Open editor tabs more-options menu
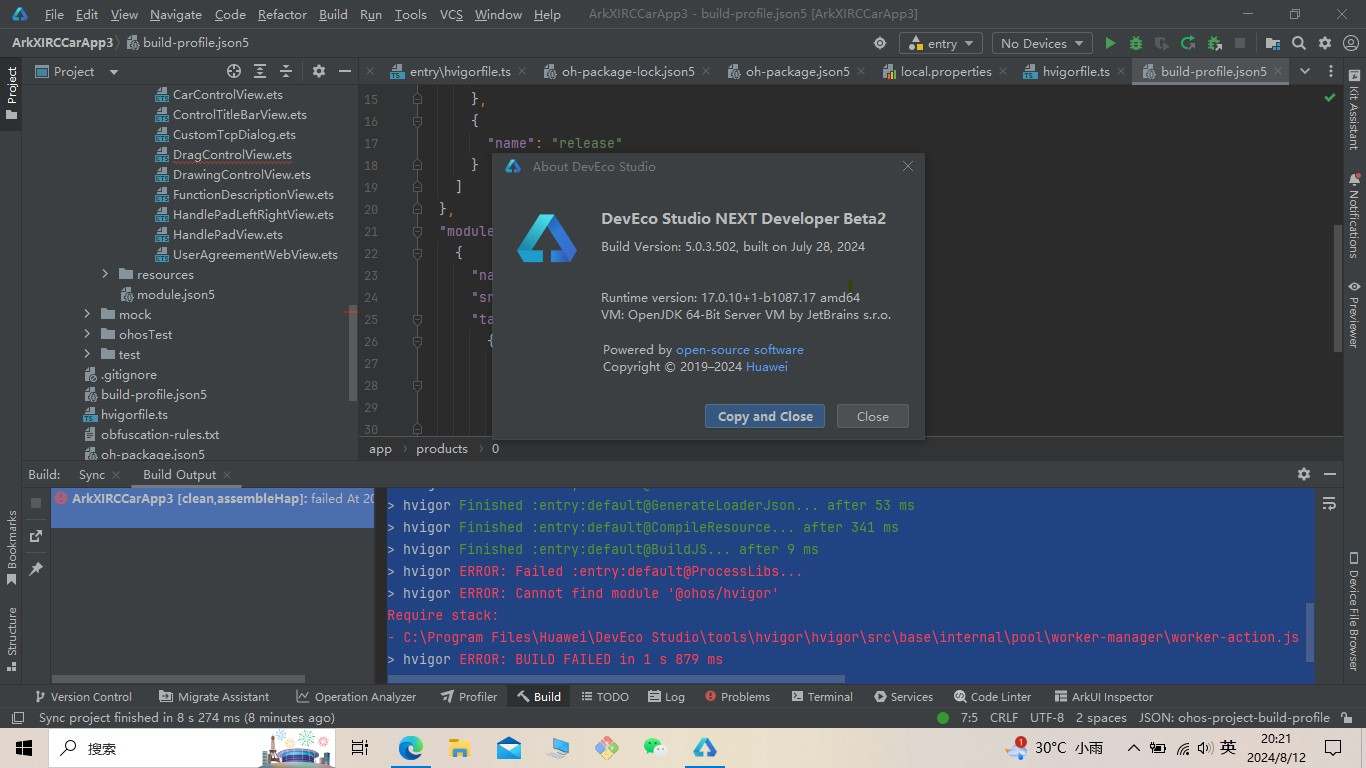 point(1330,71)
